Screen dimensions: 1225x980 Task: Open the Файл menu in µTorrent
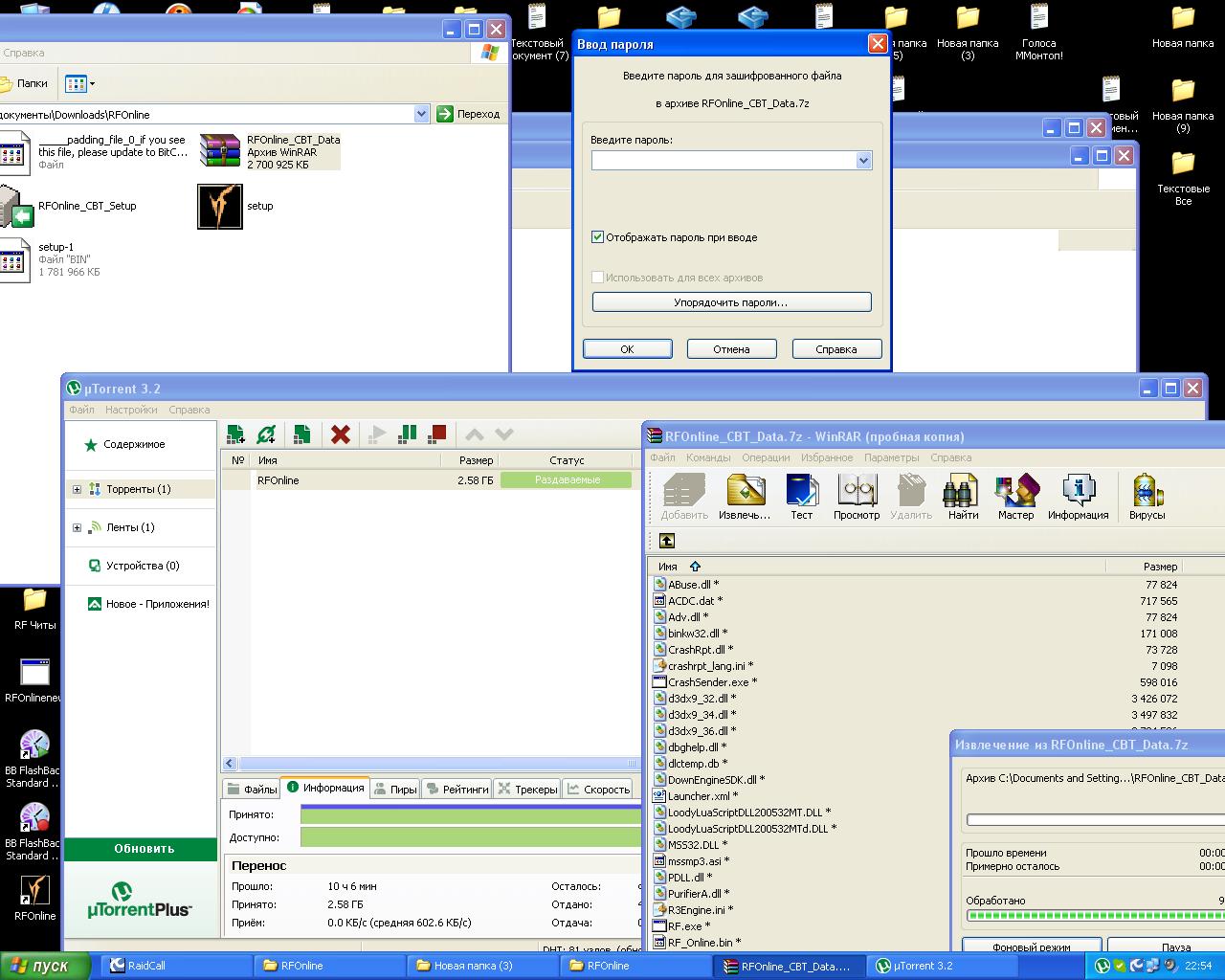[81, 410]
